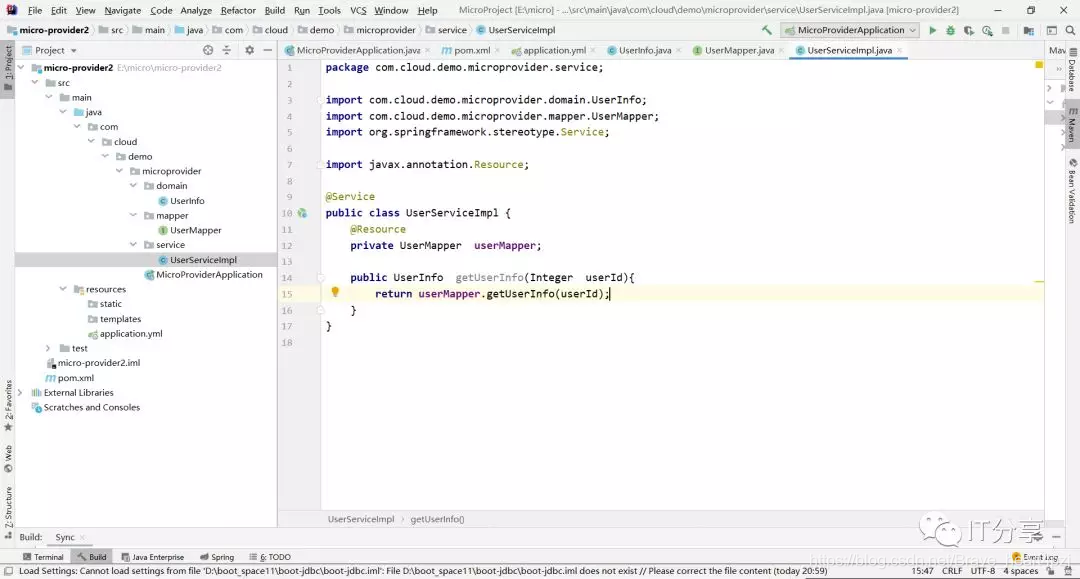This screenshot has height=579, width=1080.
Task: Run MicroProviderApplication with green play icon
Action: [x=932, y=30]
